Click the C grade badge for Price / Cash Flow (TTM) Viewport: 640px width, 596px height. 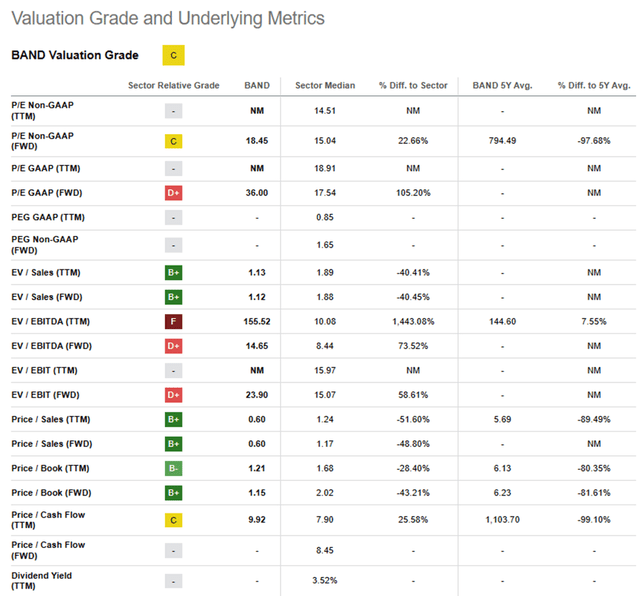(x=173, y=520)
